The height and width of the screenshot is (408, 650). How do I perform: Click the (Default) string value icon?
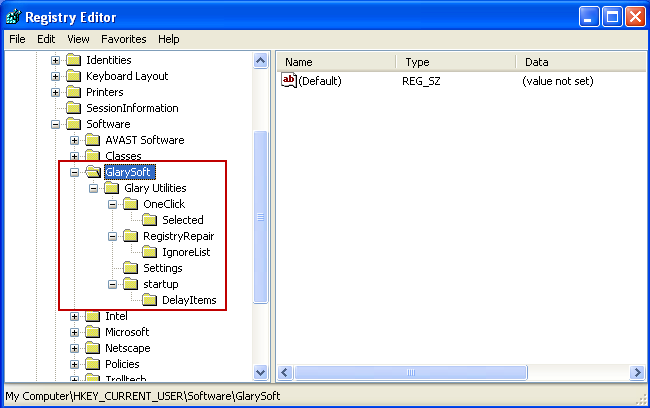click(289, 80)
